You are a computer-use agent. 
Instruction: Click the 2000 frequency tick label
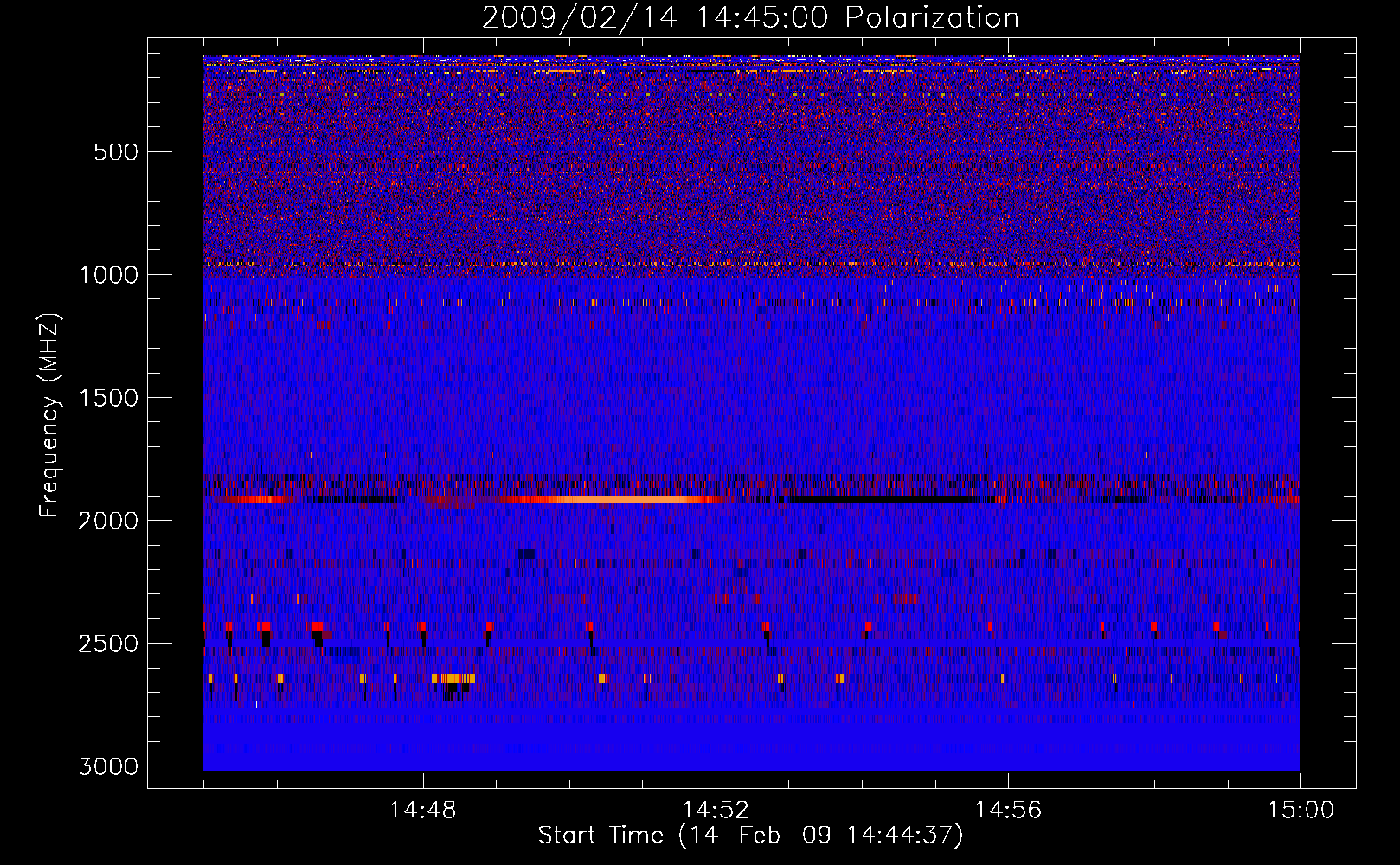click(x=108, y=521)
